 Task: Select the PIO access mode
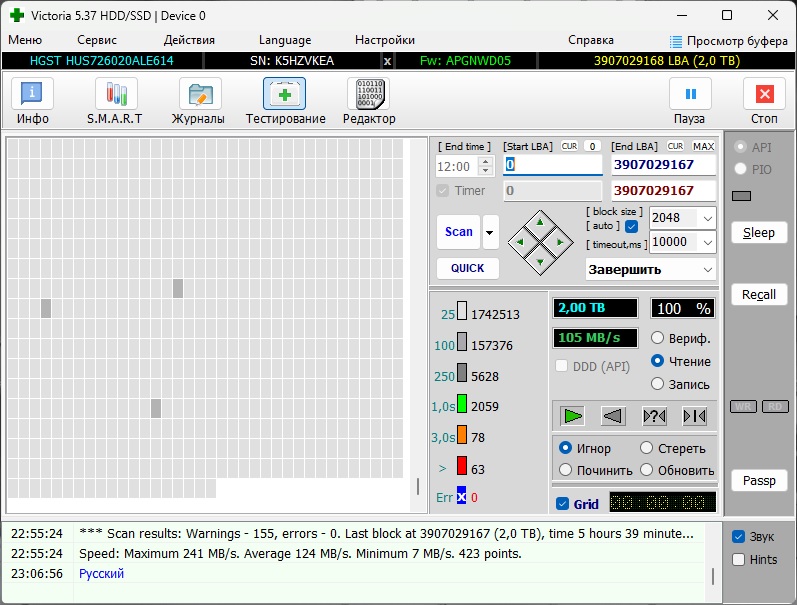point(740,169)
